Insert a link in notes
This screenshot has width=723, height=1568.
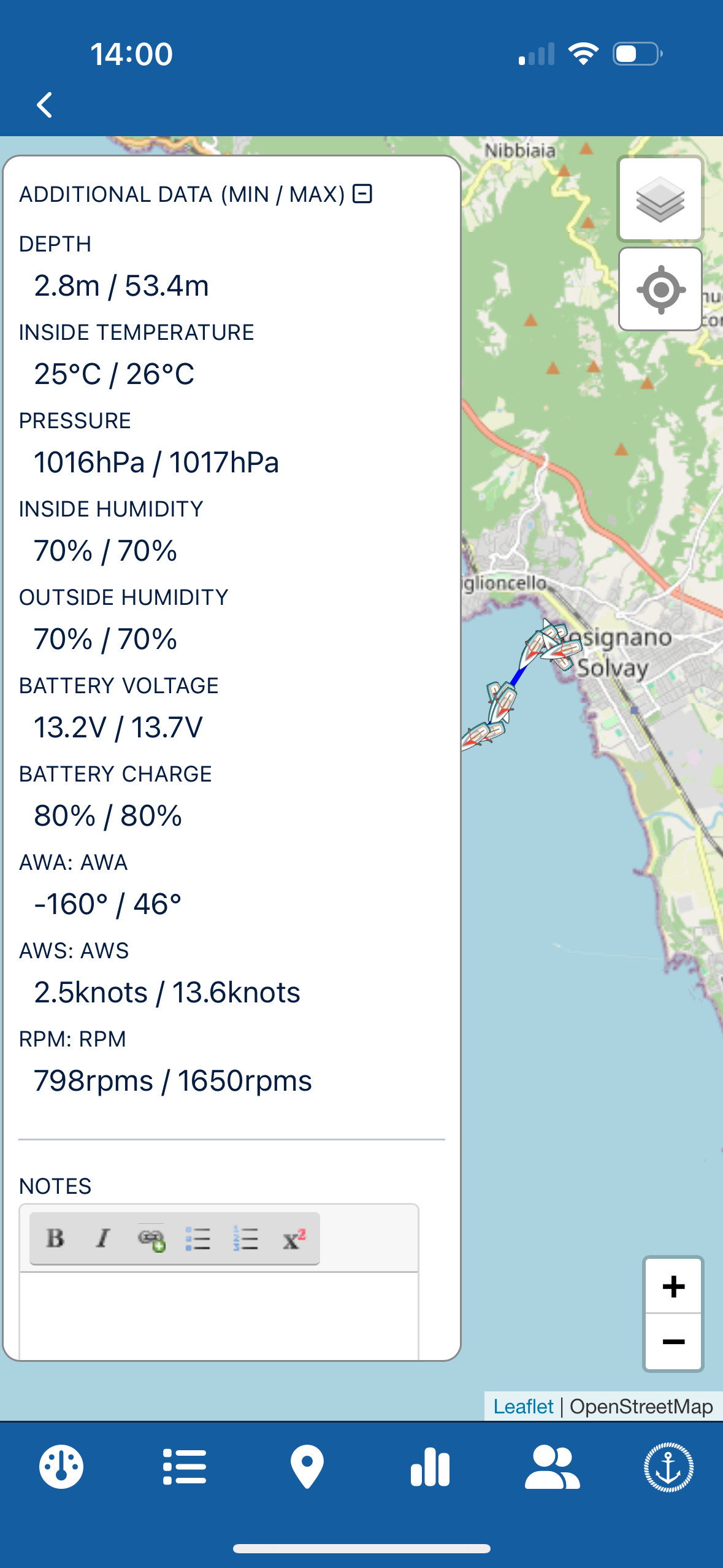coord(151,1239)
